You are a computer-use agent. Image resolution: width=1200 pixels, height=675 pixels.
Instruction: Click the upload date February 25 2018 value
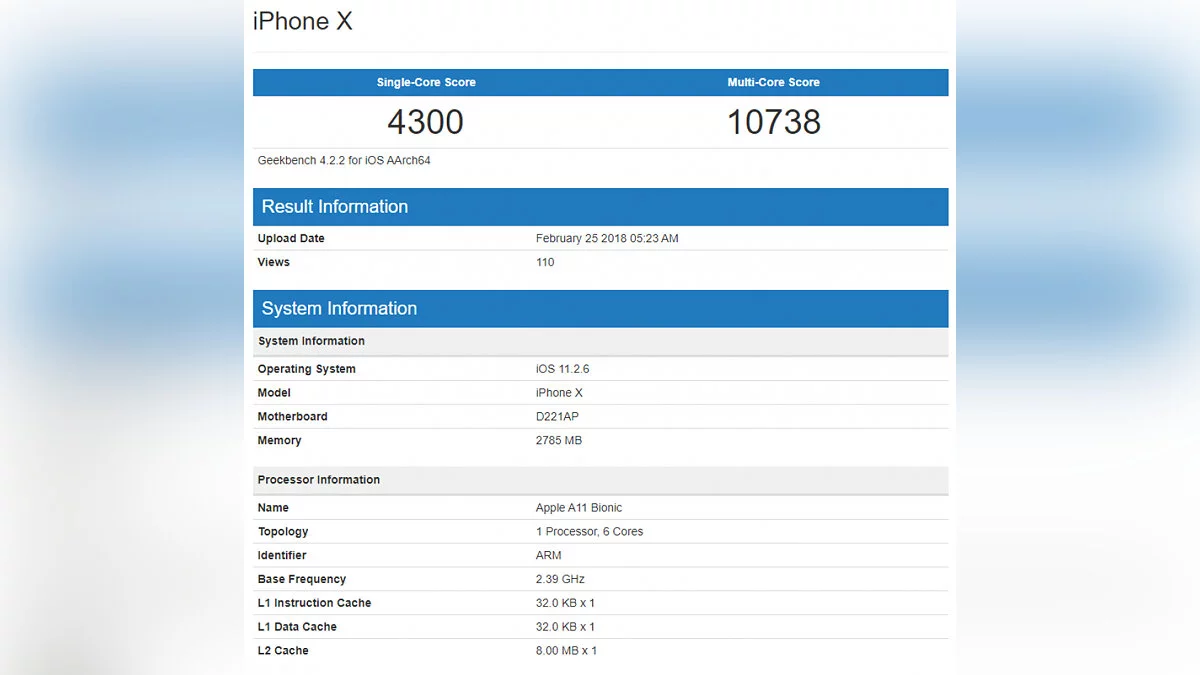point(607,239)
